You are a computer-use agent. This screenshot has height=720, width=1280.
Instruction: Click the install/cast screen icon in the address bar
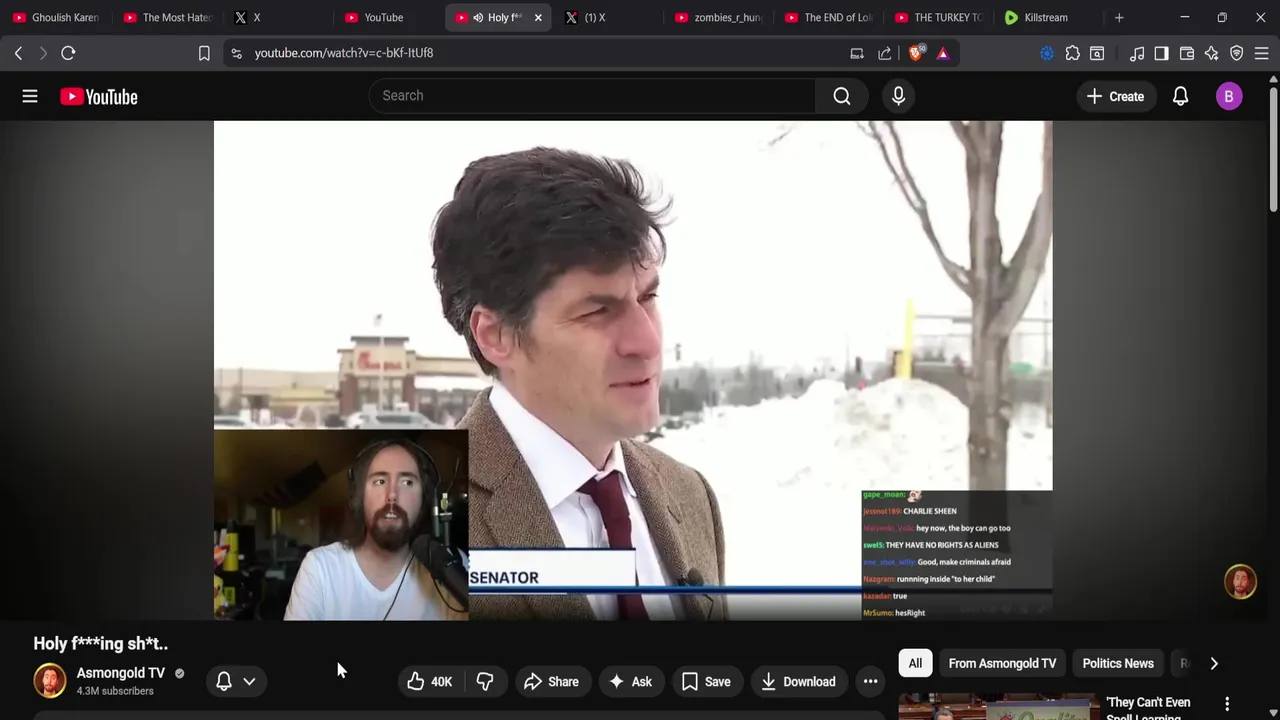click(x=857, y=53)
